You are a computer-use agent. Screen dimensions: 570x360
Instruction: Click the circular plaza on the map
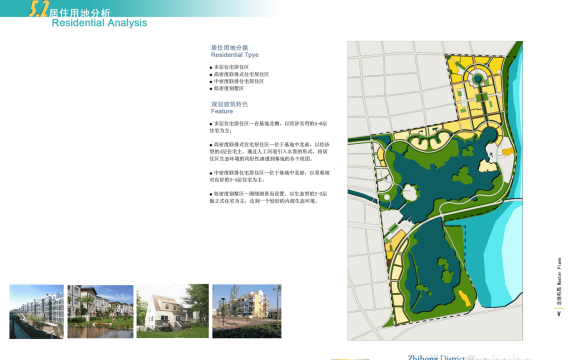pyautogui.click(x=478, y=79)
